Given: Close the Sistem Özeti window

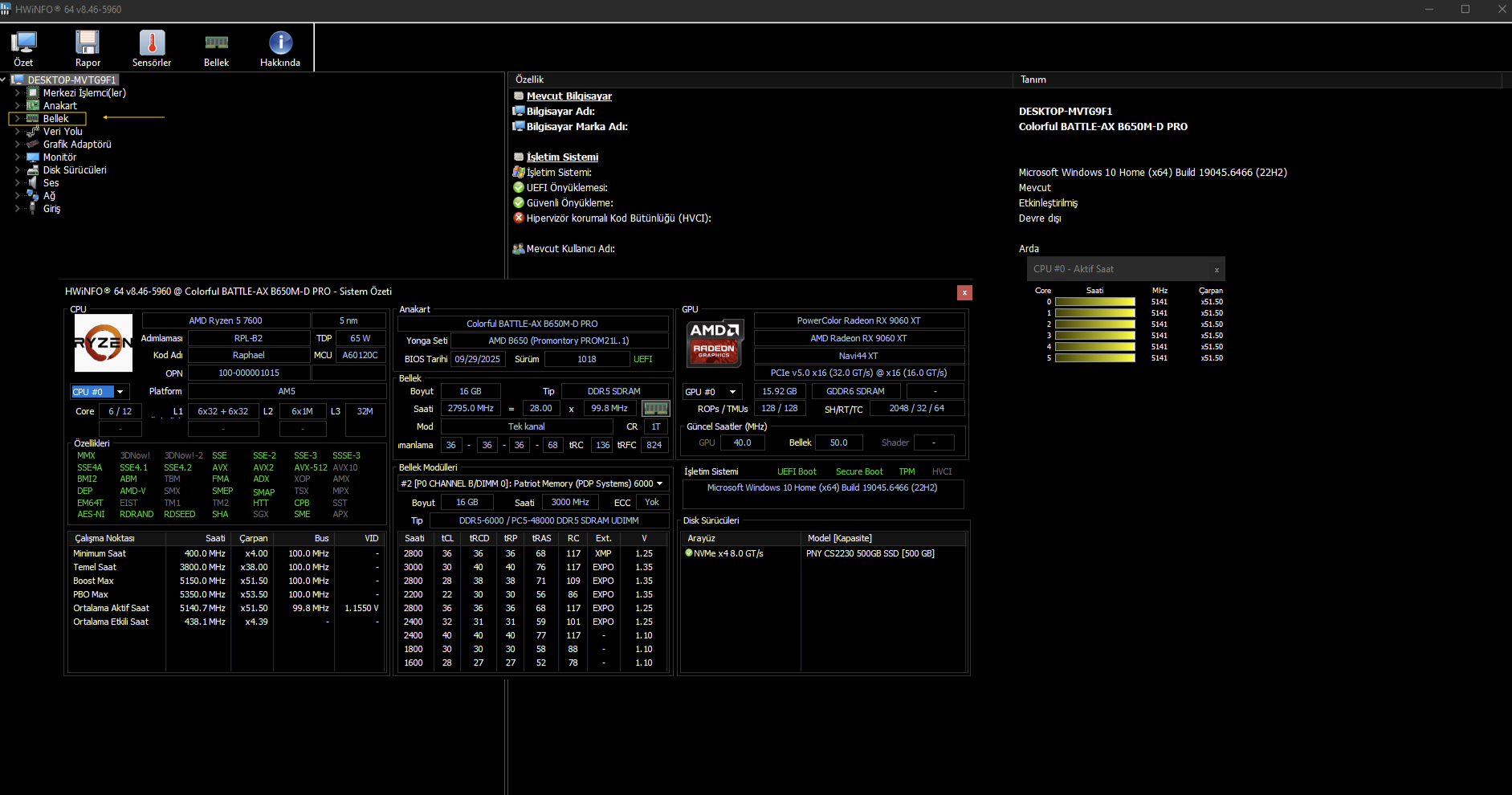Looking at the screenshot, I should (964, 292).
